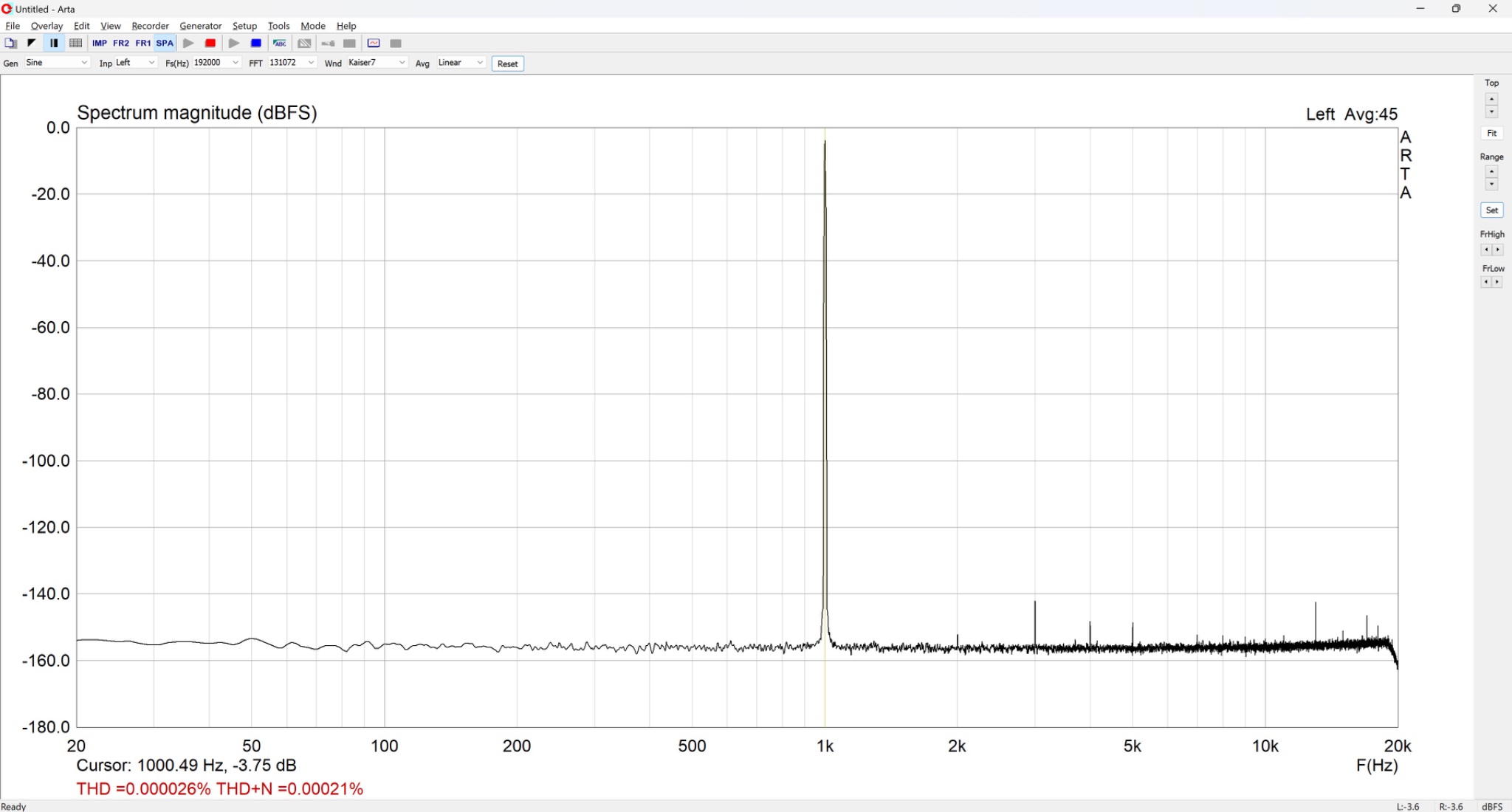Screen dimensions: 1512x812
Task: Stop recording with the red square
Action: coord(210,44)
